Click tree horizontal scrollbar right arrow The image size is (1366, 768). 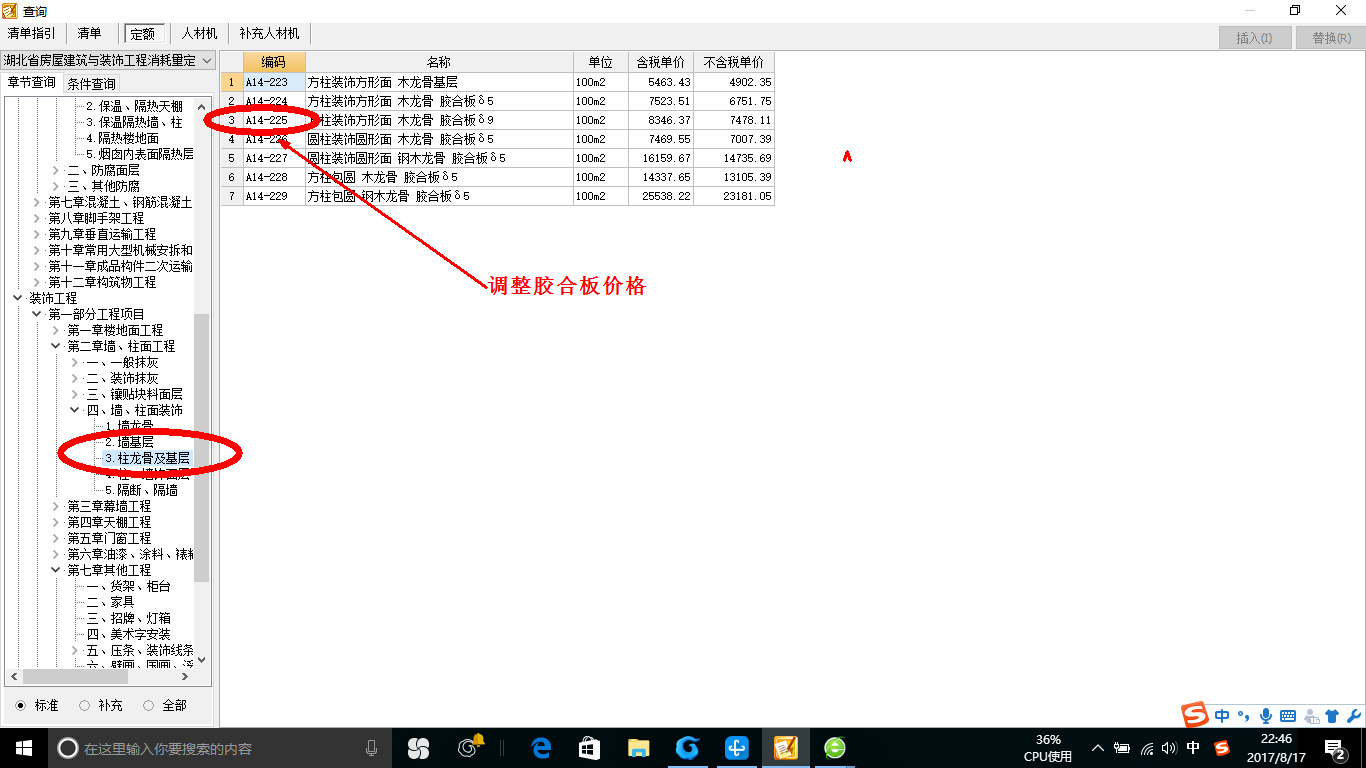coord(186,675)
